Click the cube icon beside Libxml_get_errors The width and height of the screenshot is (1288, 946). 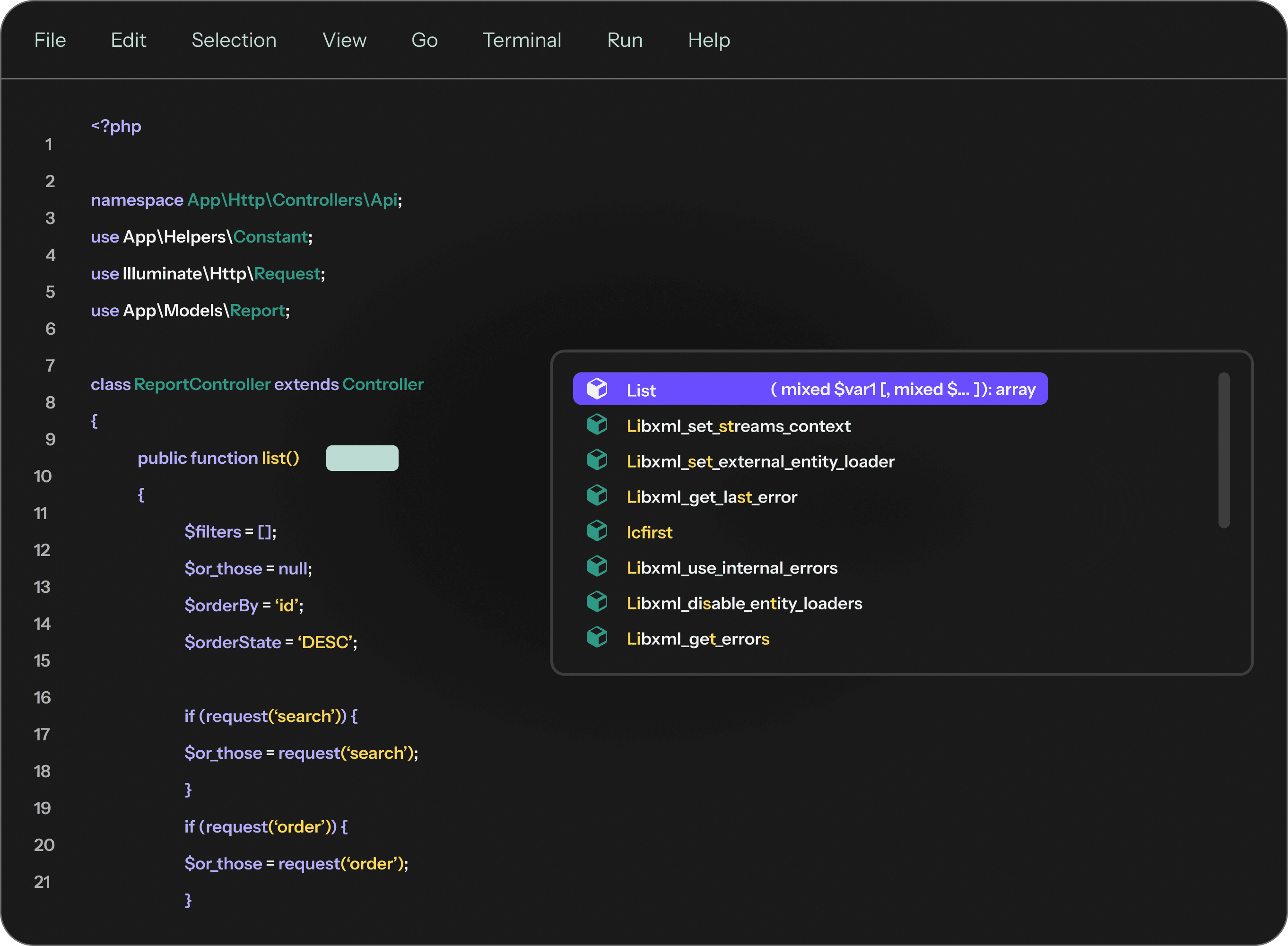[x=597, y=638]
